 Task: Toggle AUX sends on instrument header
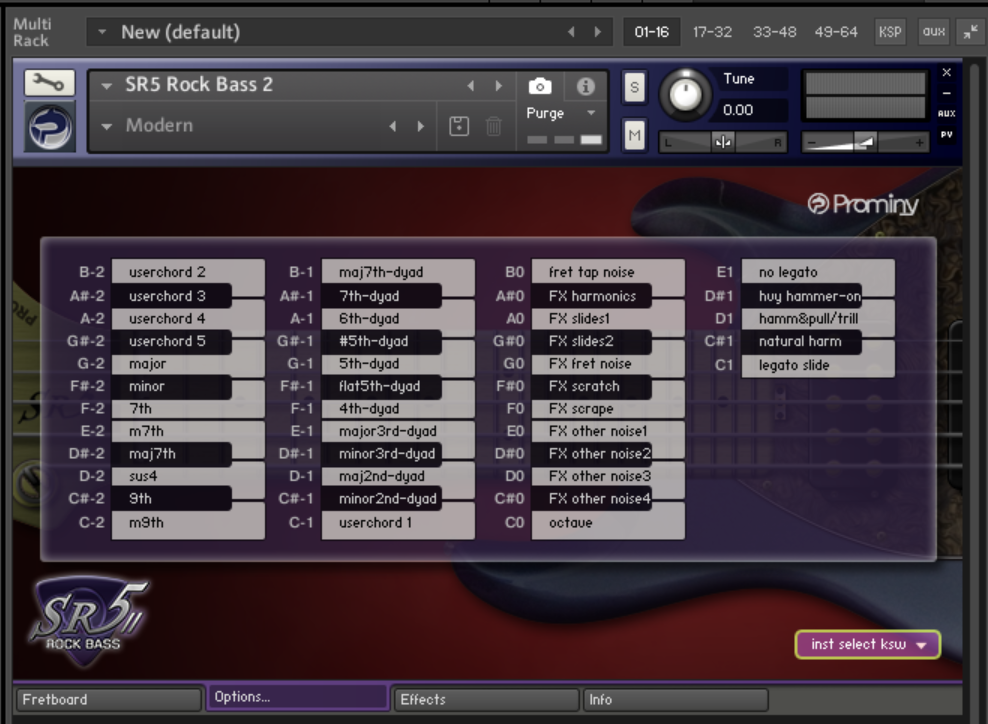[946, 113]
